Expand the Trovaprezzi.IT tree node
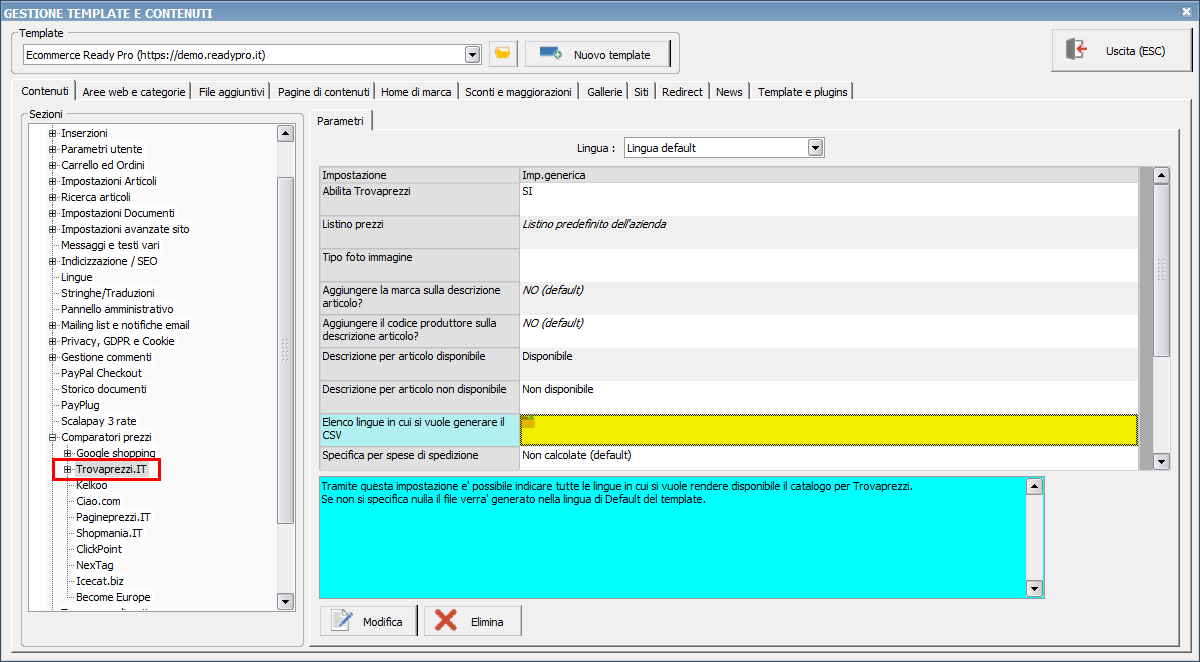 [68, 469]
